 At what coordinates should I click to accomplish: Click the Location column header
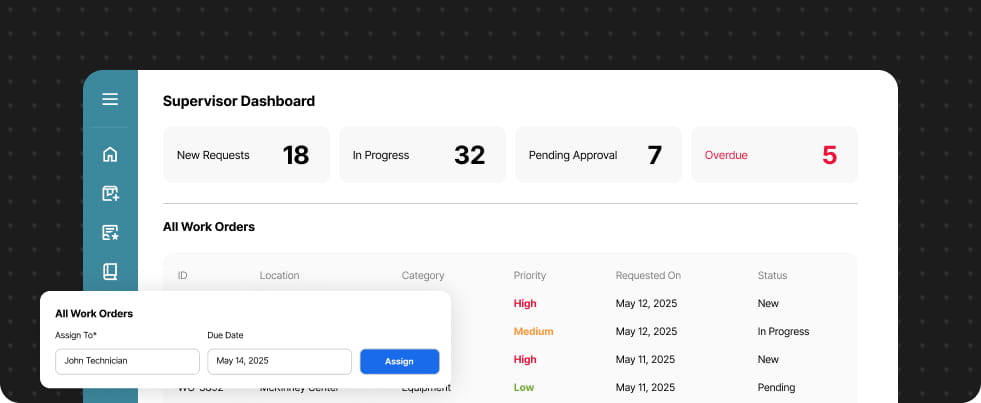pos(279,275)
